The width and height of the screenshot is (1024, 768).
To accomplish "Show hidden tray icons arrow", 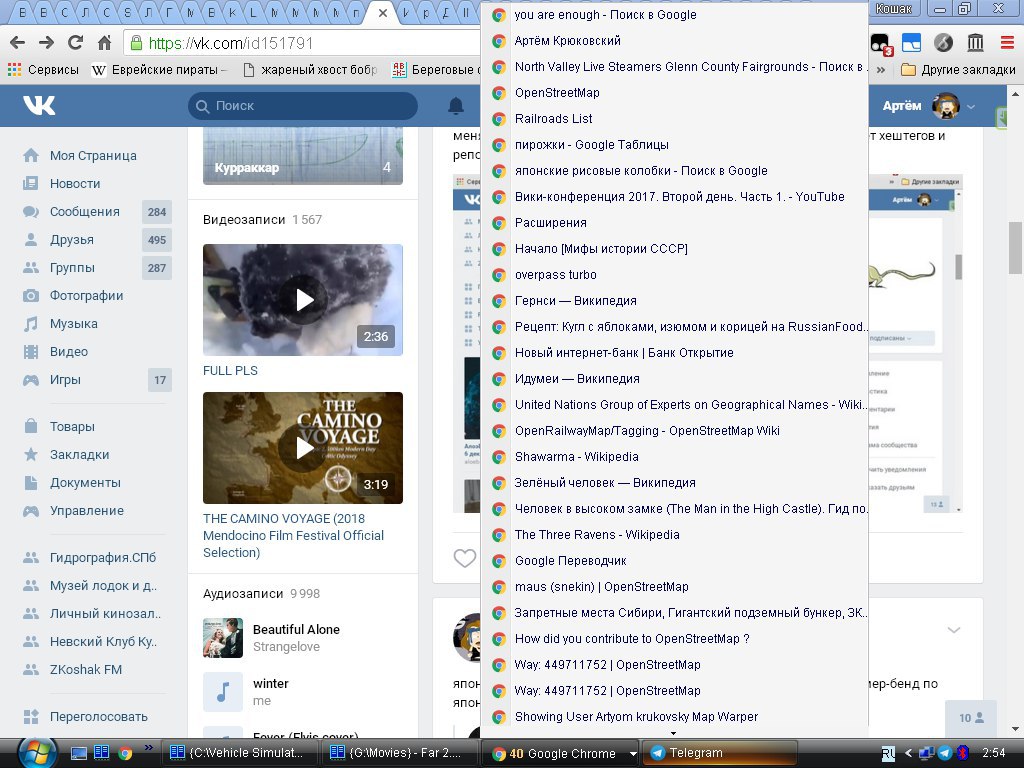I will pyautogui.click(x=908, y=754).
